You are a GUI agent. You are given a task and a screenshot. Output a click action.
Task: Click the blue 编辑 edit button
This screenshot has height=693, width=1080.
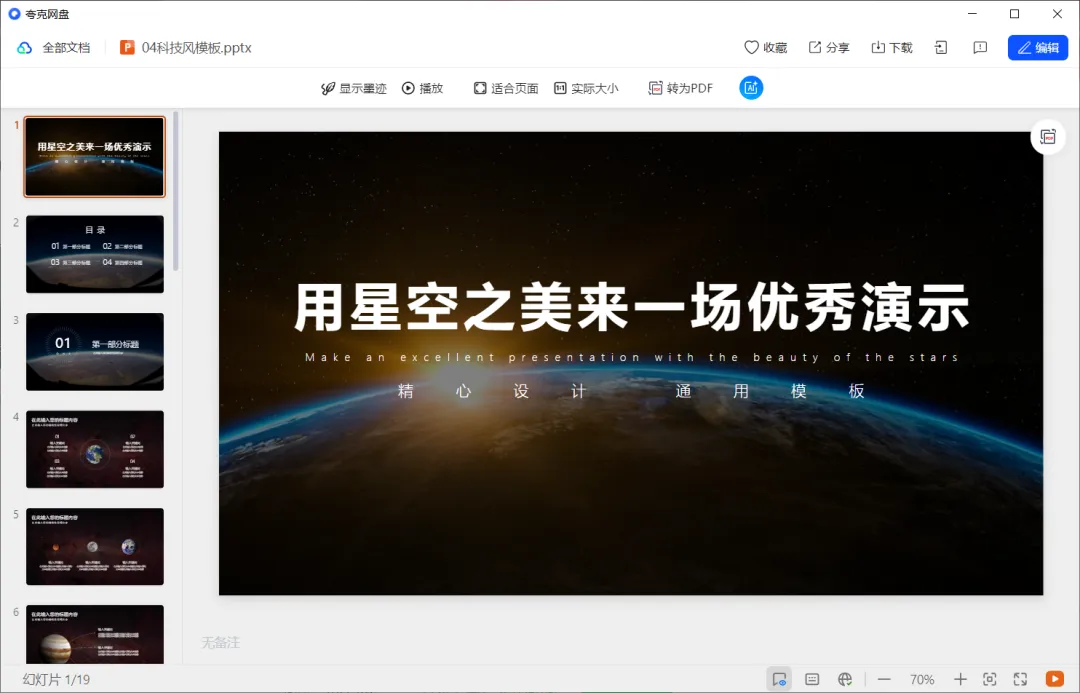pos(1038,48)
